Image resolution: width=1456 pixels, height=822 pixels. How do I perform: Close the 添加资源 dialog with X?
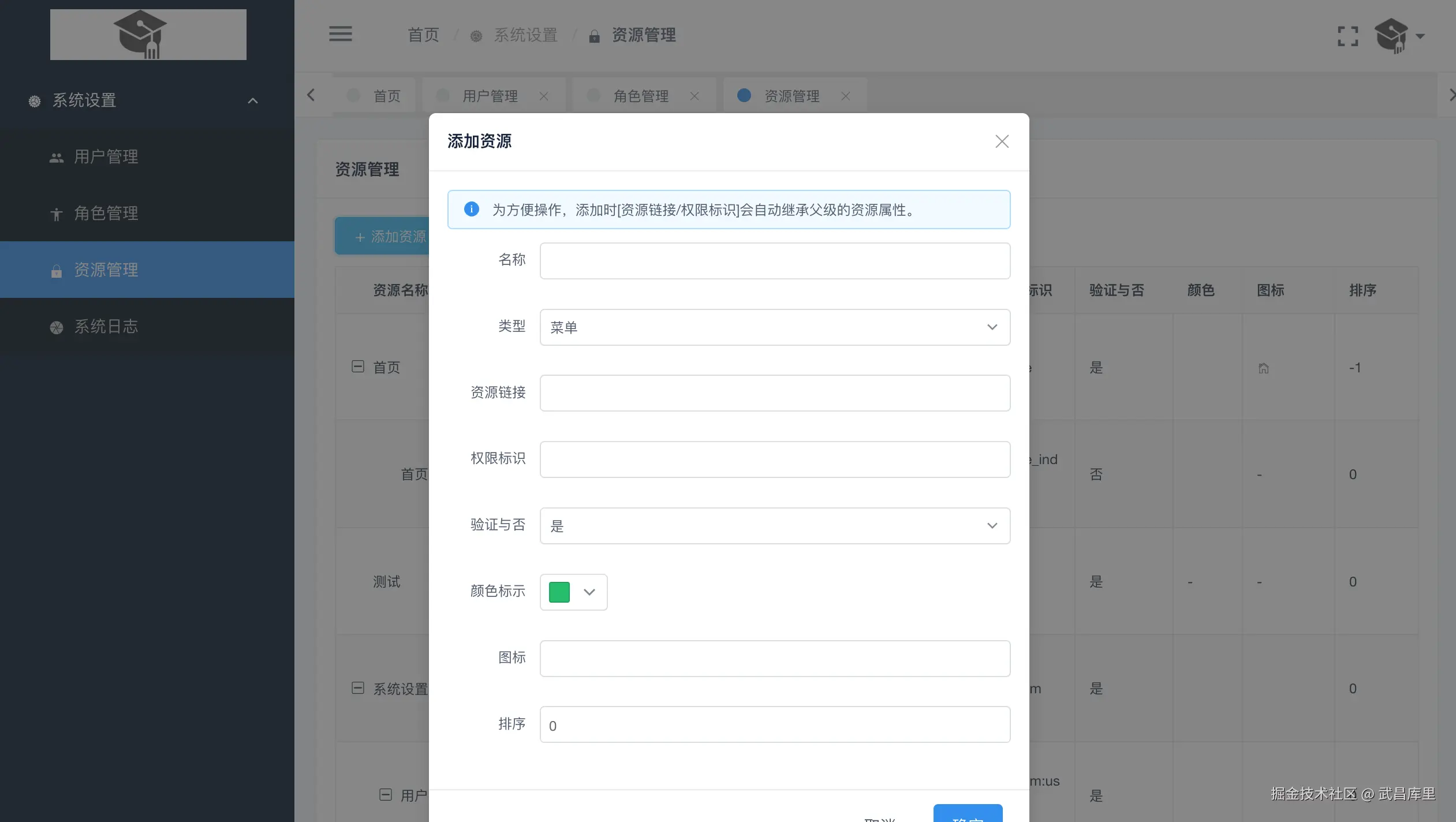click(1002, 141)
